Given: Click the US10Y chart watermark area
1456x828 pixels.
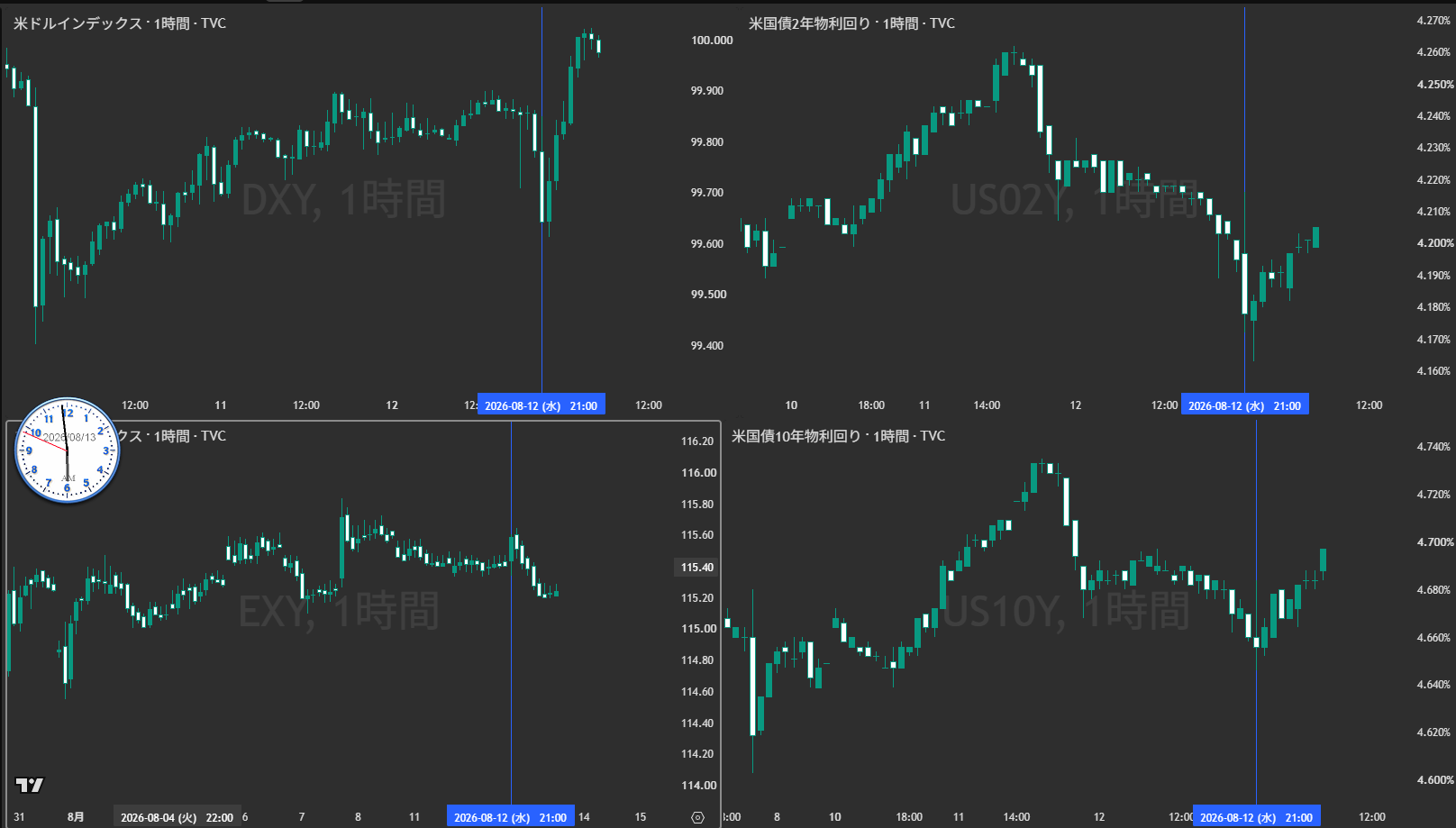Looking at the screenshot, I should [x=1066, y=611].
